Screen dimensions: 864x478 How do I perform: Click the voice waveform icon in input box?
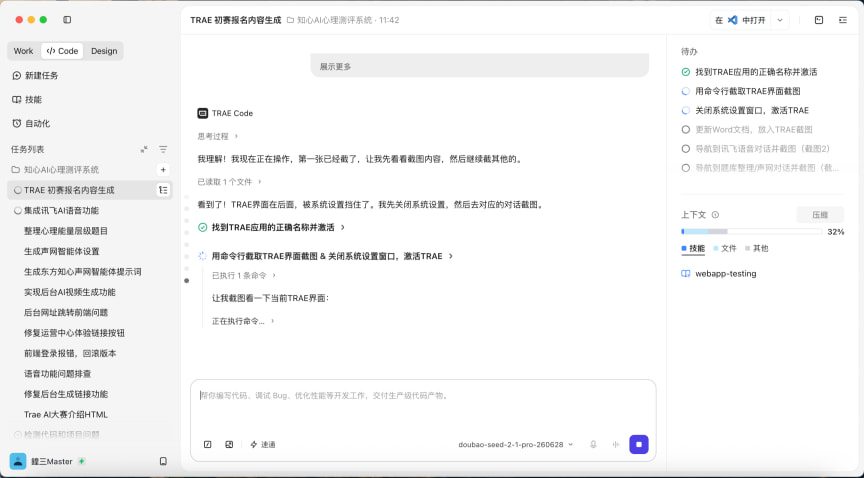coord(615,444)
